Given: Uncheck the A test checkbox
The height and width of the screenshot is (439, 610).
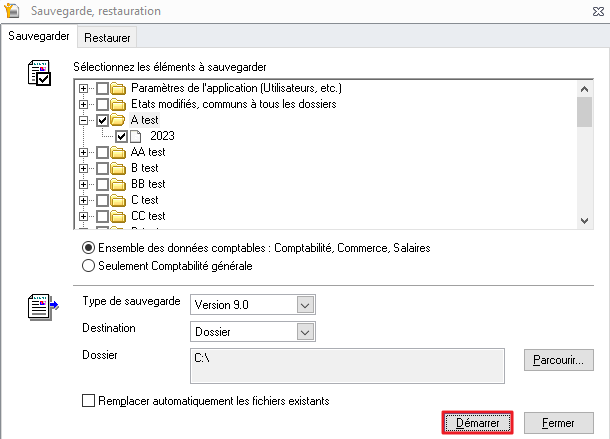Looking at the screenshot, I should click(102, 120).
